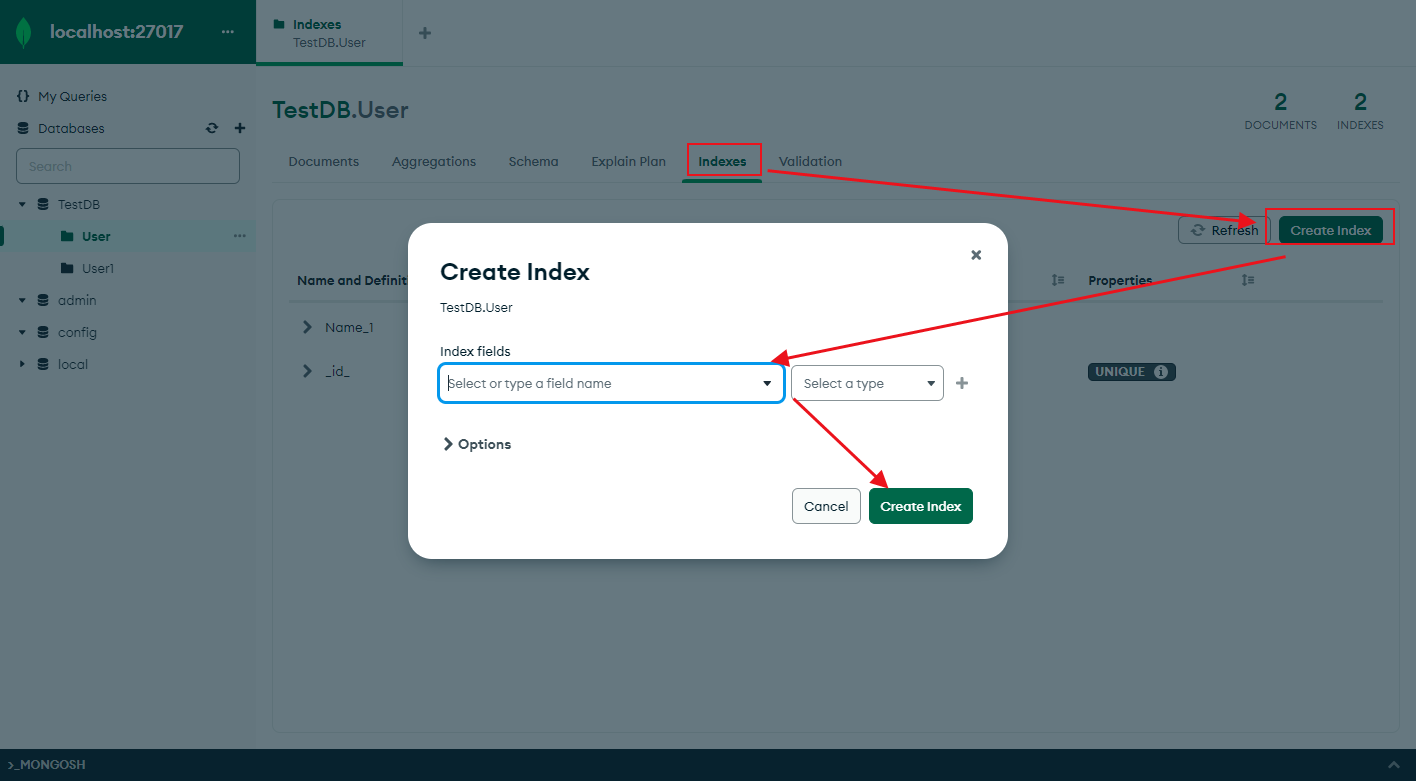The image size is (1416, 781).
Task: Click the Name and Definition column header
Action: (352, 280)
